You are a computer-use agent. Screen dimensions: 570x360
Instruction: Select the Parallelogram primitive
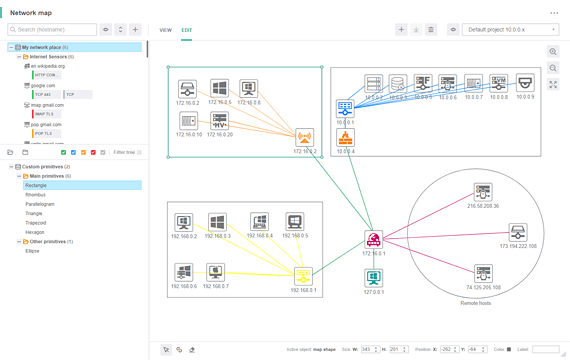click(x=40, y=204)
